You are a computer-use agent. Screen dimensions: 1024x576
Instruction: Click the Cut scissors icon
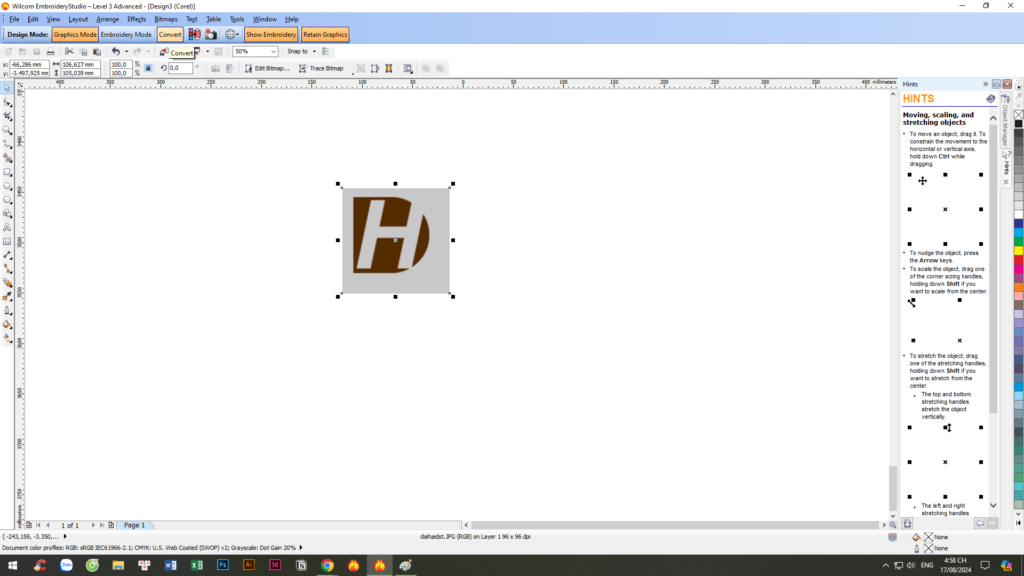[x=69, y=52]
